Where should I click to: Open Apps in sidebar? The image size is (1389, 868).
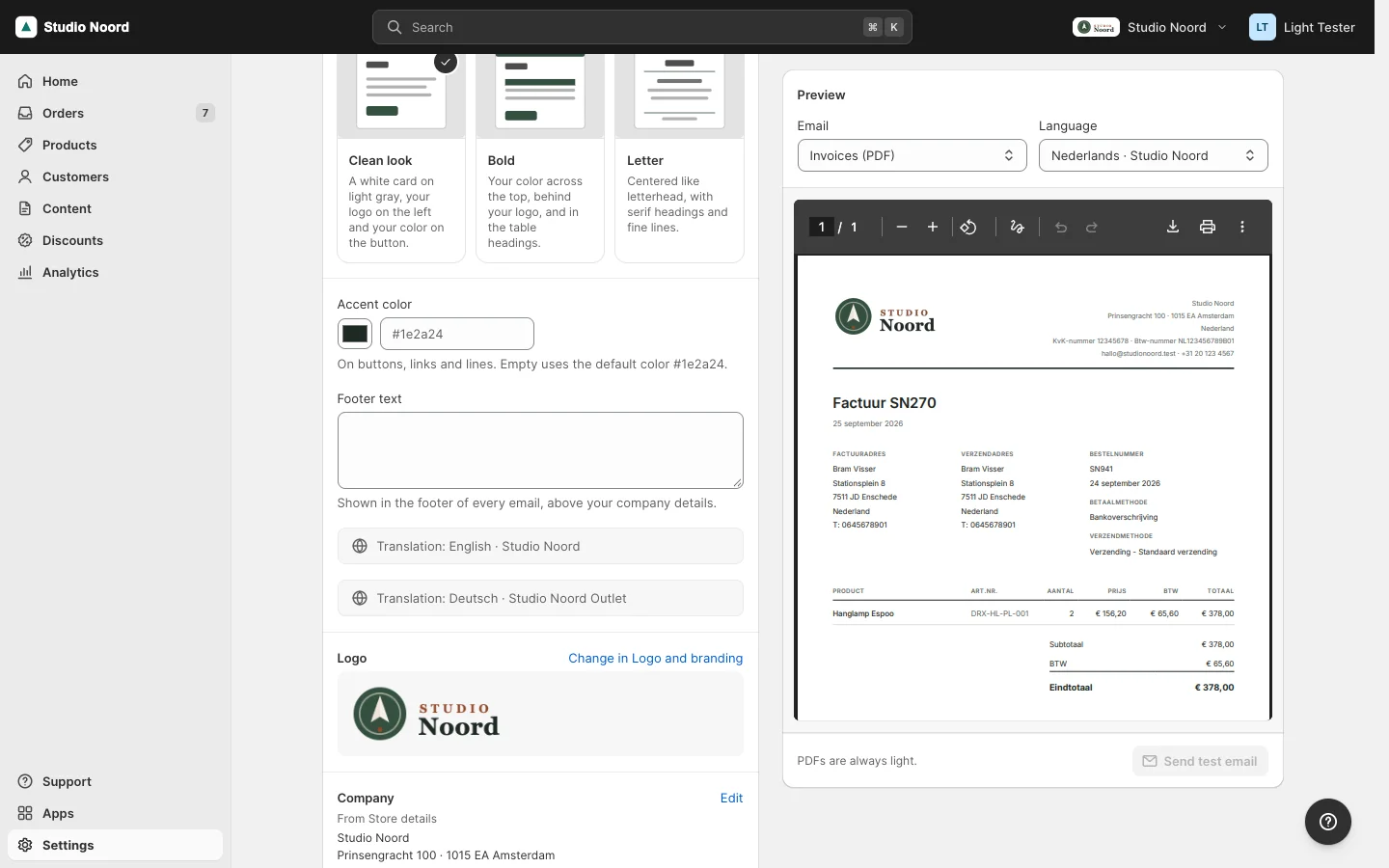click(x=116, y=813)
